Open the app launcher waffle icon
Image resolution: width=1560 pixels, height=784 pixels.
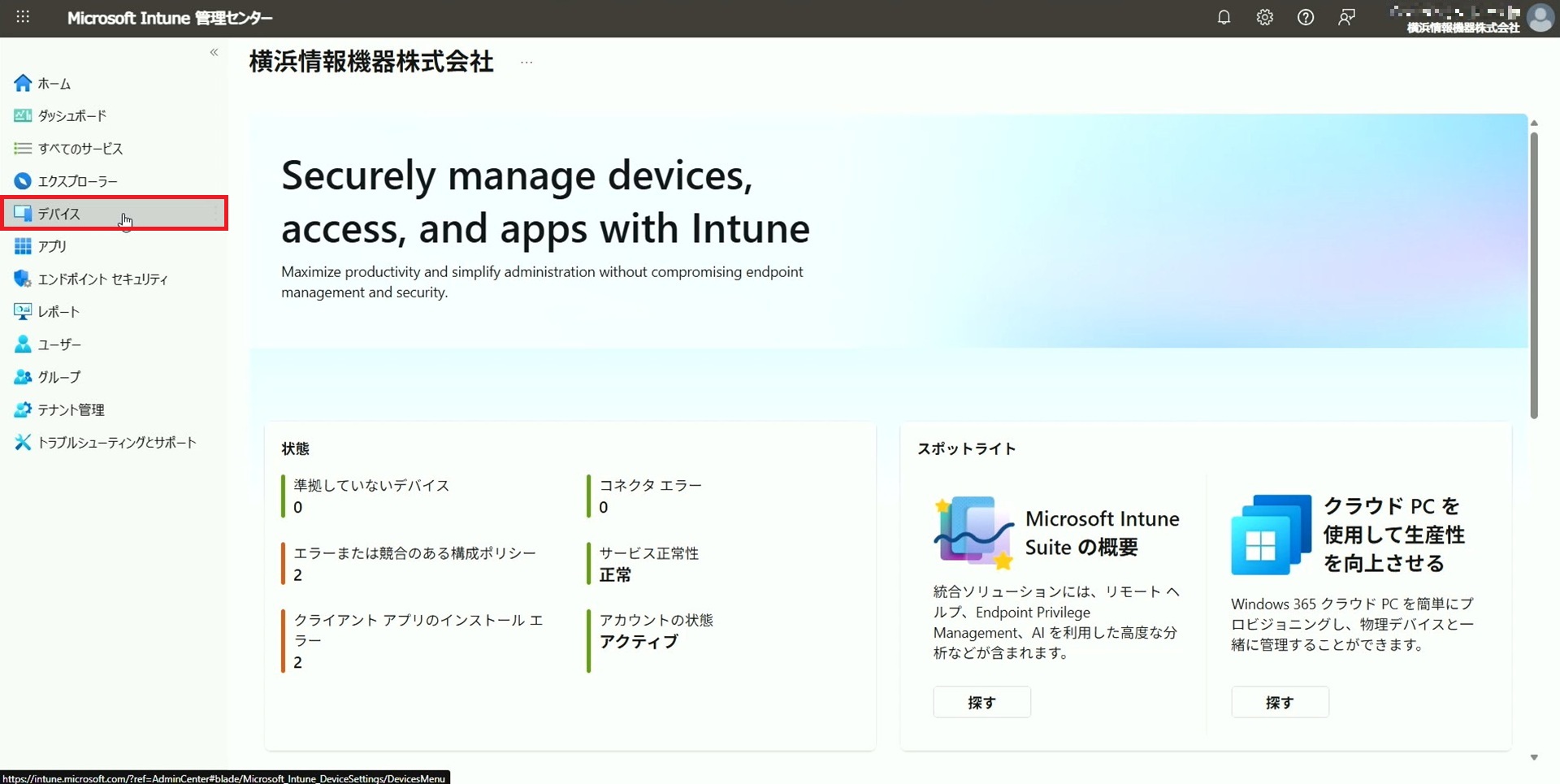23,17
